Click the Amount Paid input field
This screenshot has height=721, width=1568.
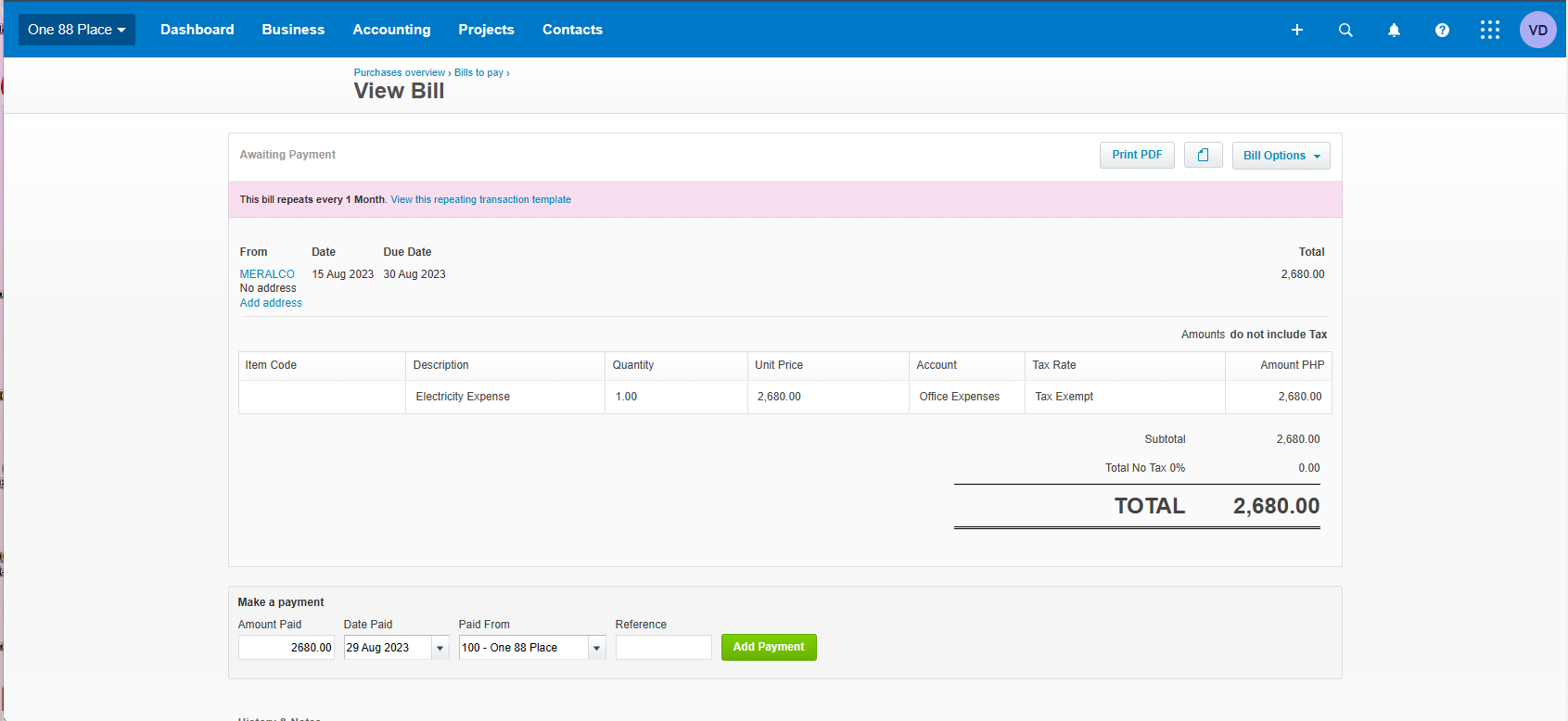287,648
